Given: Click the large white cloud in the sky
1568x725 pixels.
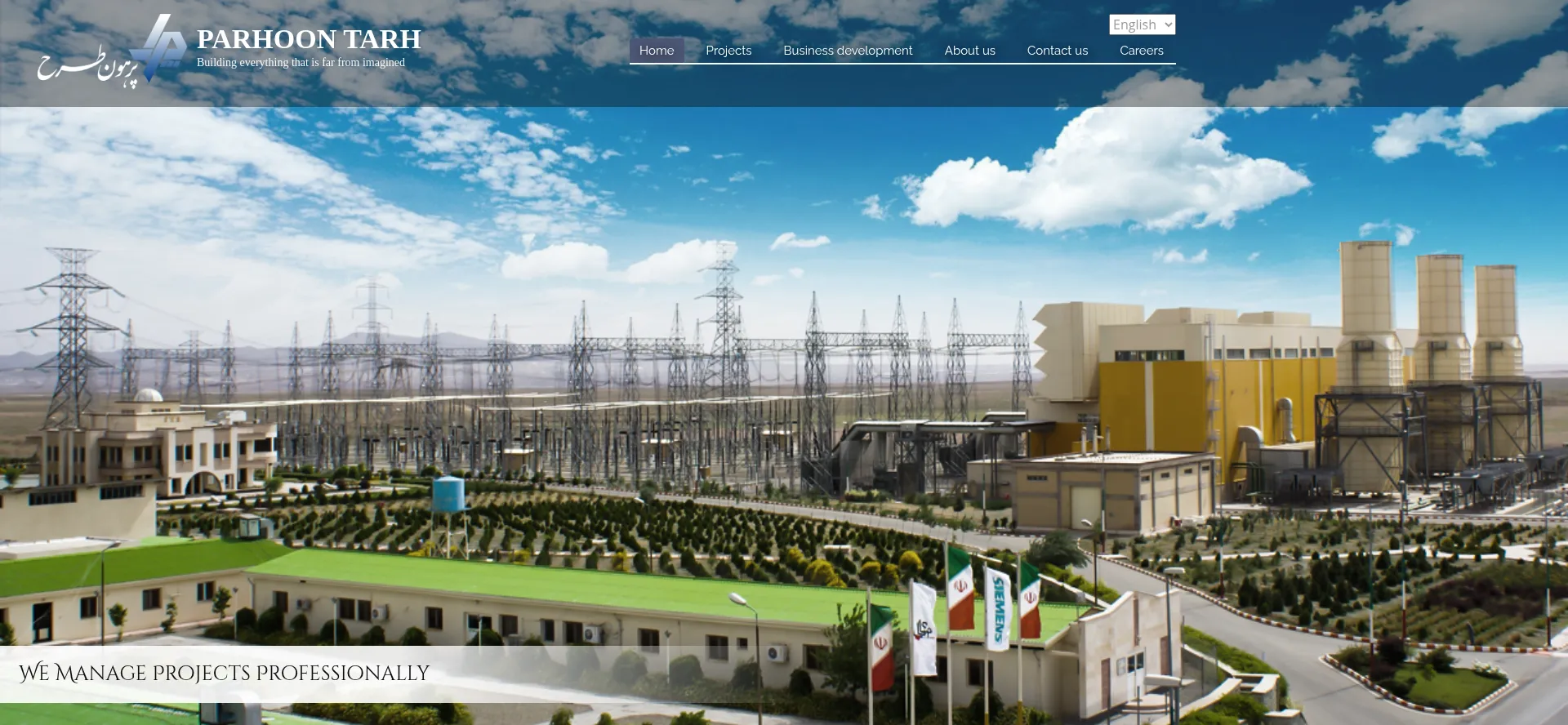Looking at the screenshot, I should pos(1102,176).
